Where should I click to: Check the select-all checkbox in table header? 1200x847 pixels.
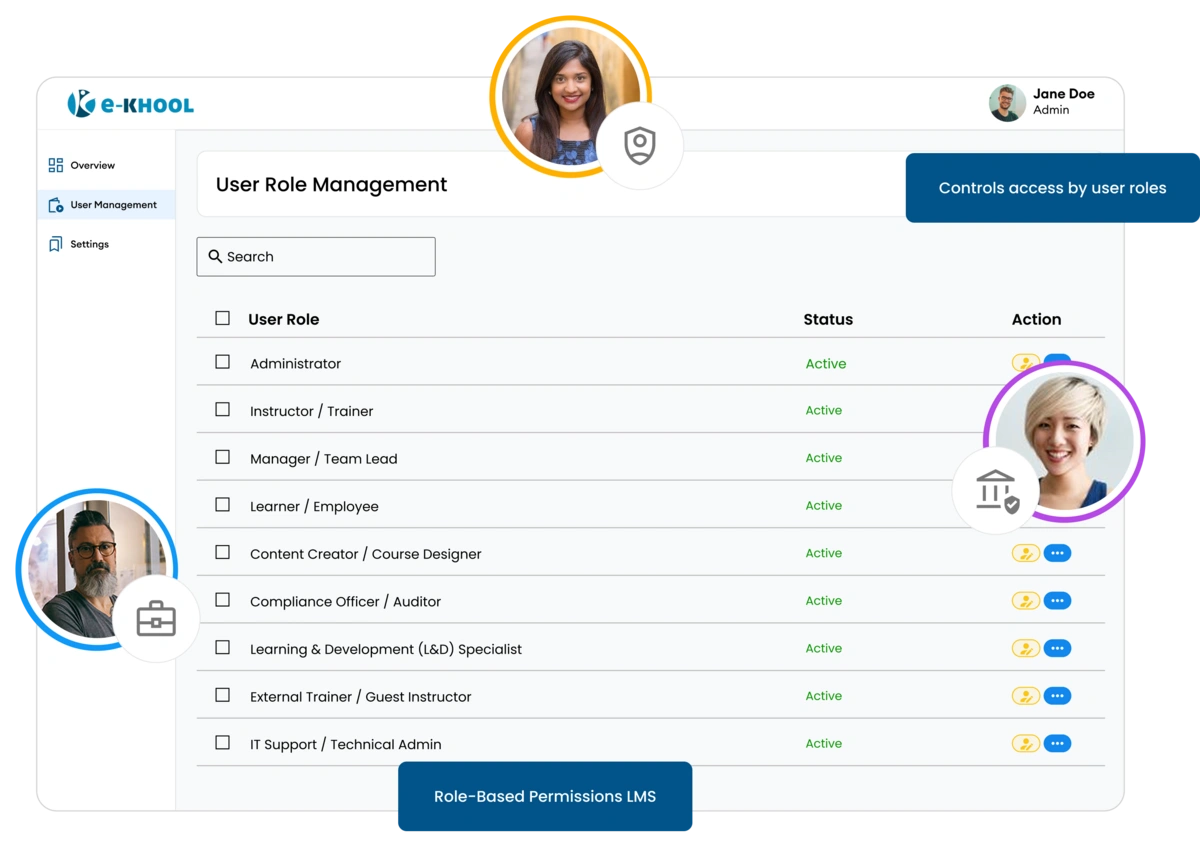pyautogui.click(x=222, y=316)
